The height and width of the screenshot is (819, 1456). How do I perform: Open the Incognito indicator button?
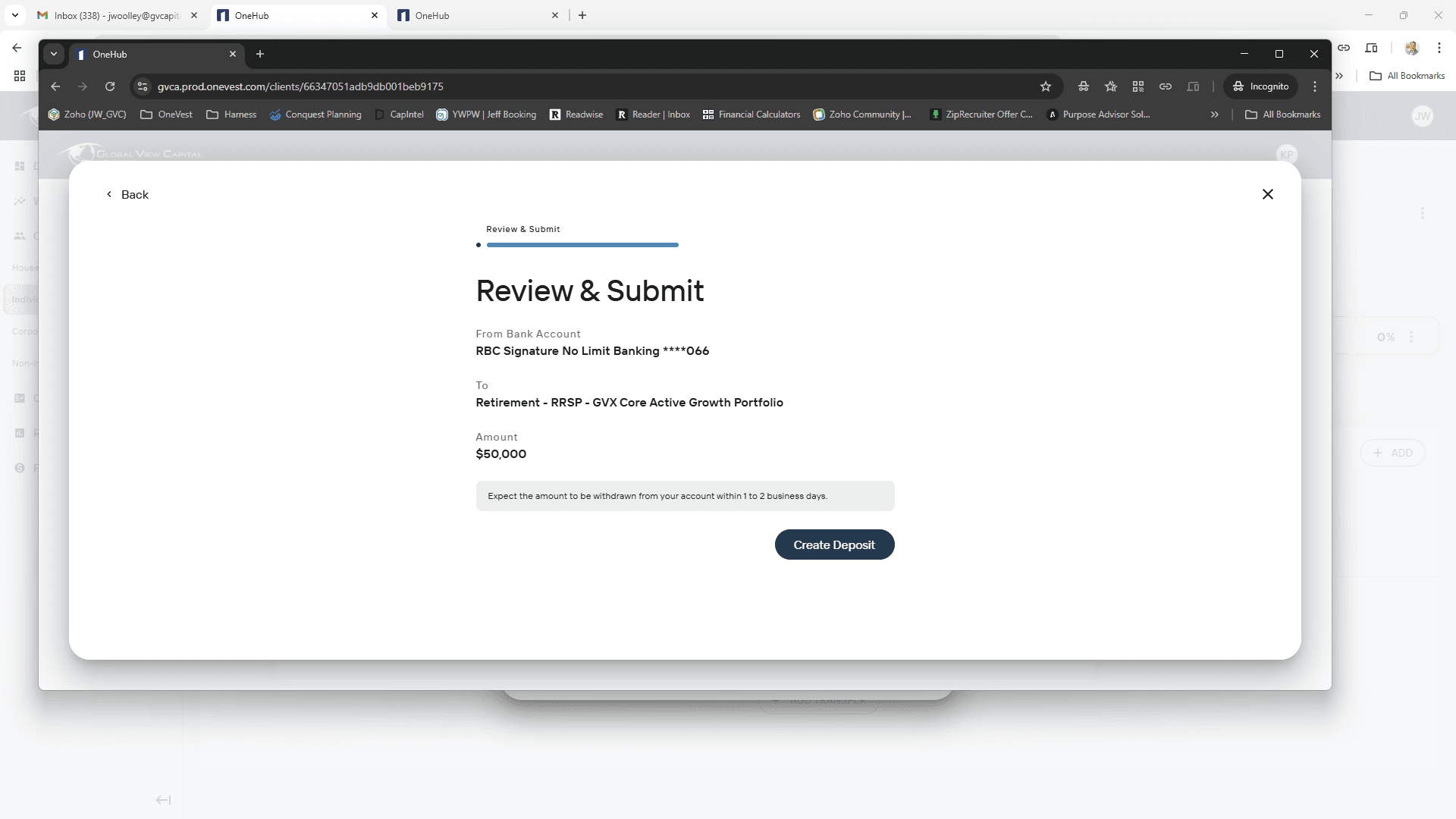1260,86
